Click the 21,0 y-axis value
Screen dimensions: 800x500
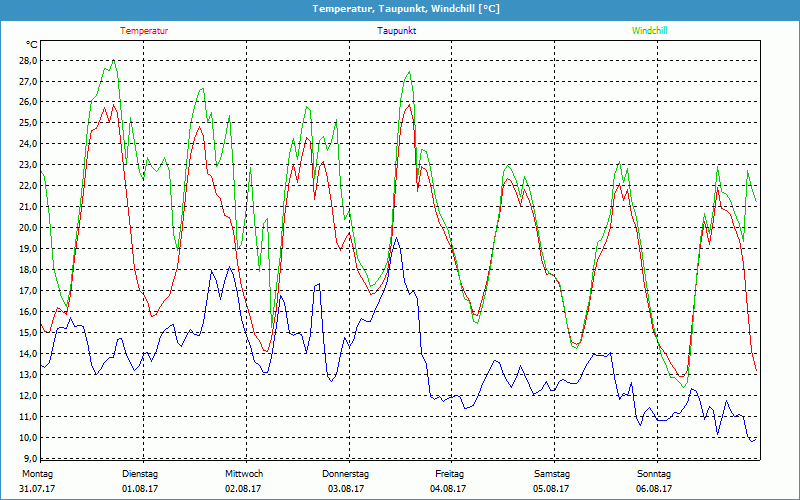[x=28, y=207]
